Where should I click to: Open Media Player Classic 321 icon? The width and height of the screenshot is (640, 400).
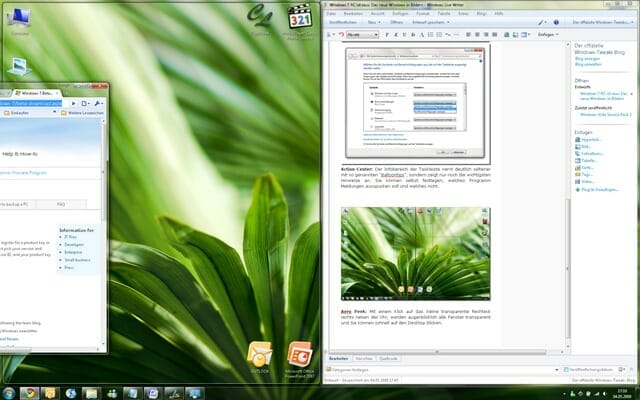(x=300, y=17)
